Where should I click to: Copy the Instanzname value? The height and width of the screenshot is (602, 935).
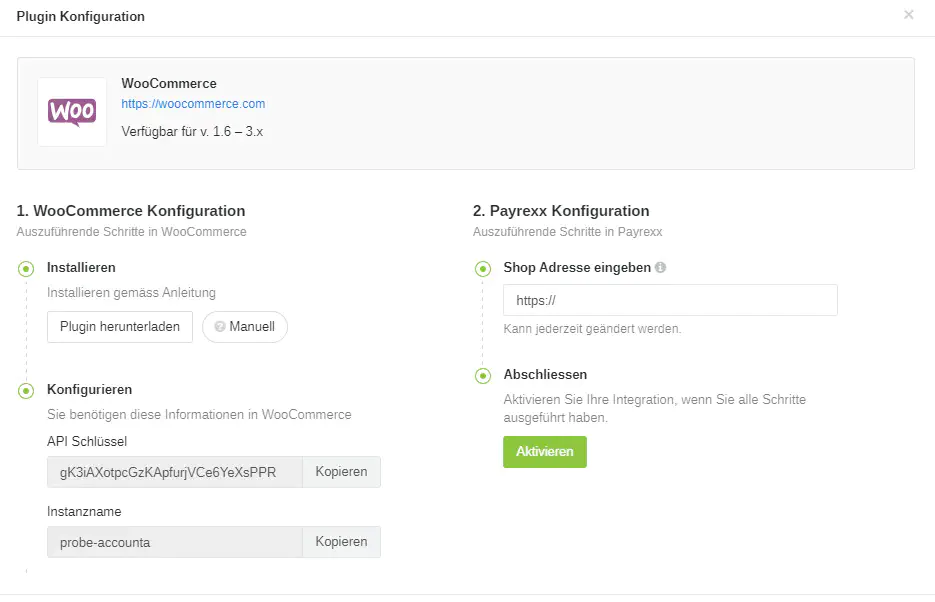pyautogui.click(x=341, y=542)
